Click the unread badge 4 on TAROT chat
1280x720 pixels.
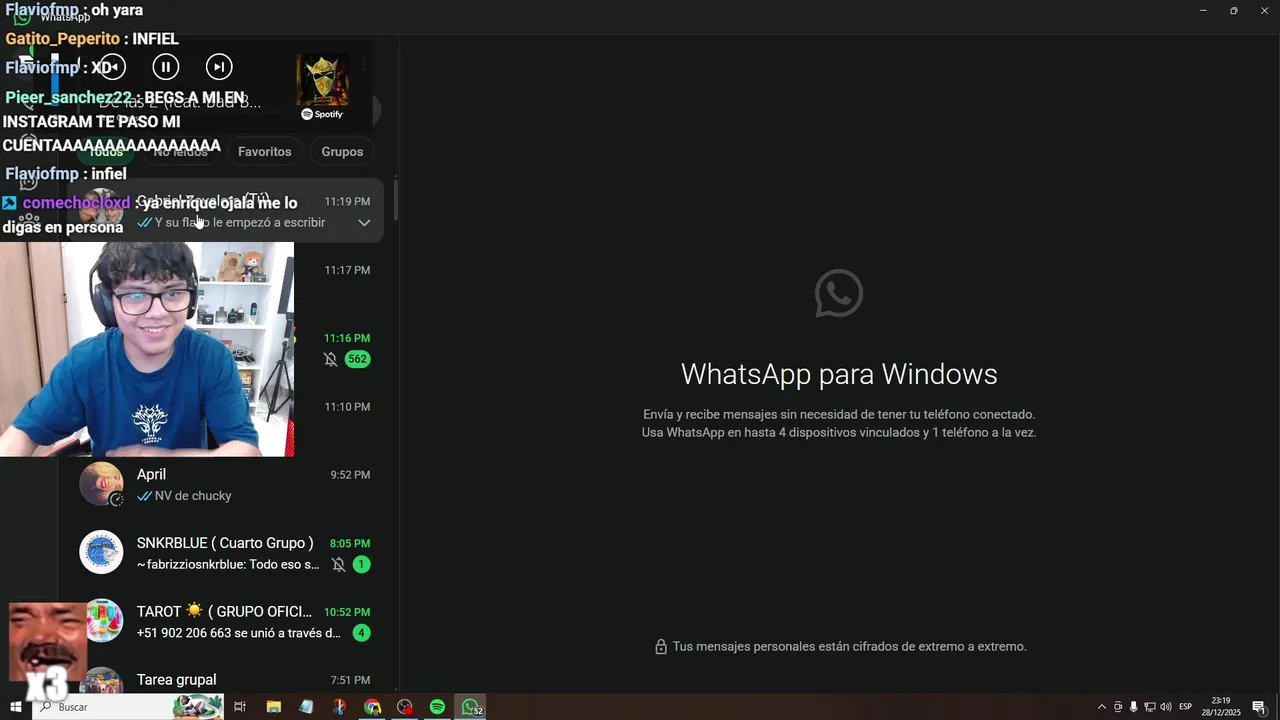[x=361, y=633]
